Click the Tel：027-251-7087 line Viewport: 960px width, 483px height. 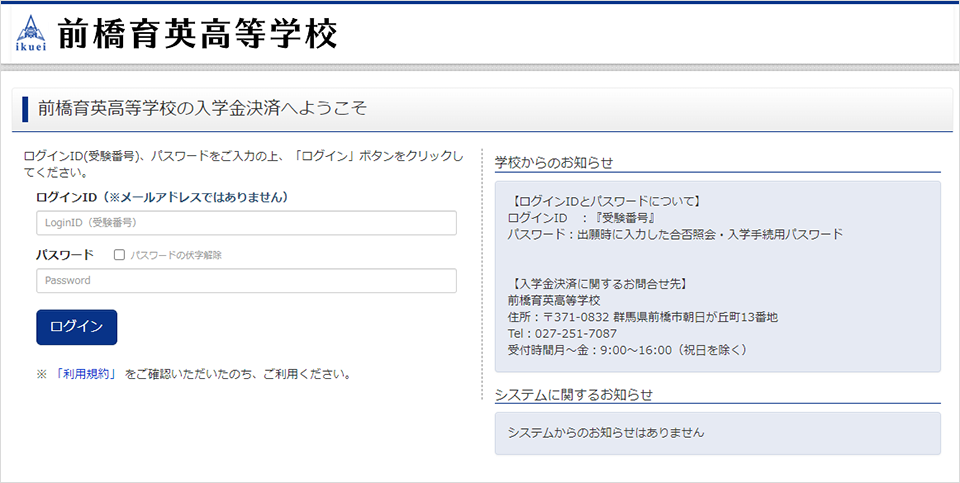pyautogui.click(x=562, y=334)
